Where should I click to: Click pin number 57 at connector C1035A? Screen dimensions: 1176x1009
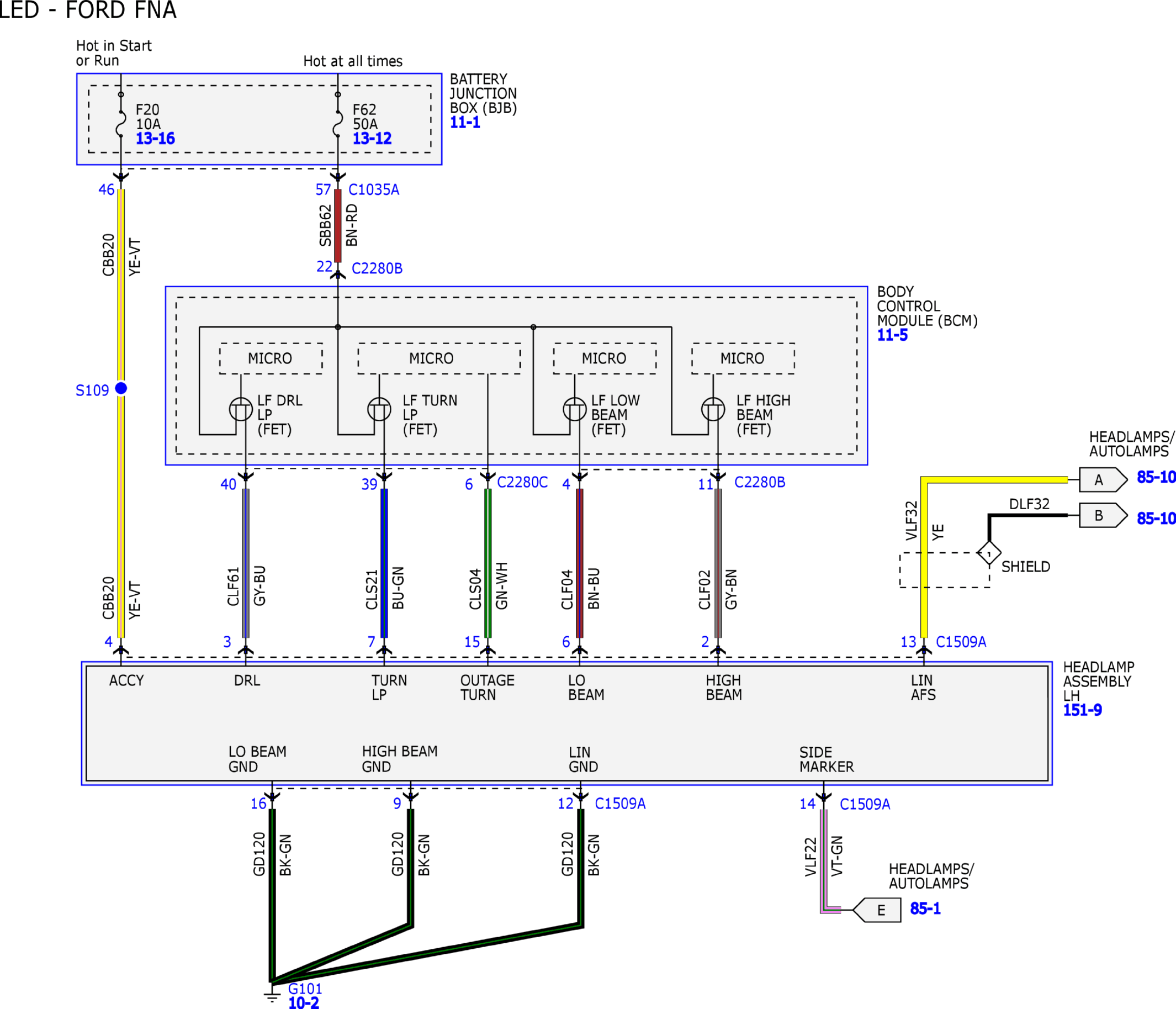tap(323, 189)
